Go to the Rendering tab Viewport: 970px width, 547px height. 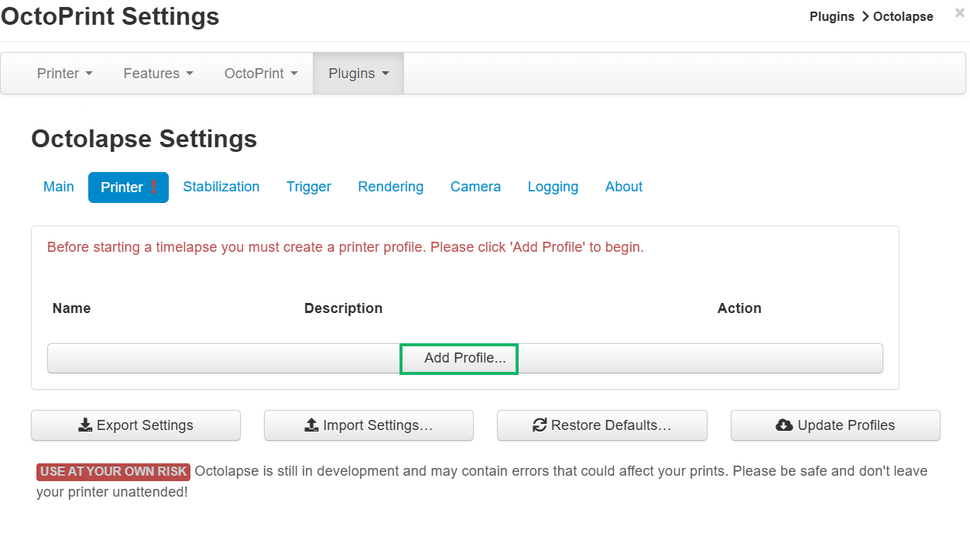point(390,187)
